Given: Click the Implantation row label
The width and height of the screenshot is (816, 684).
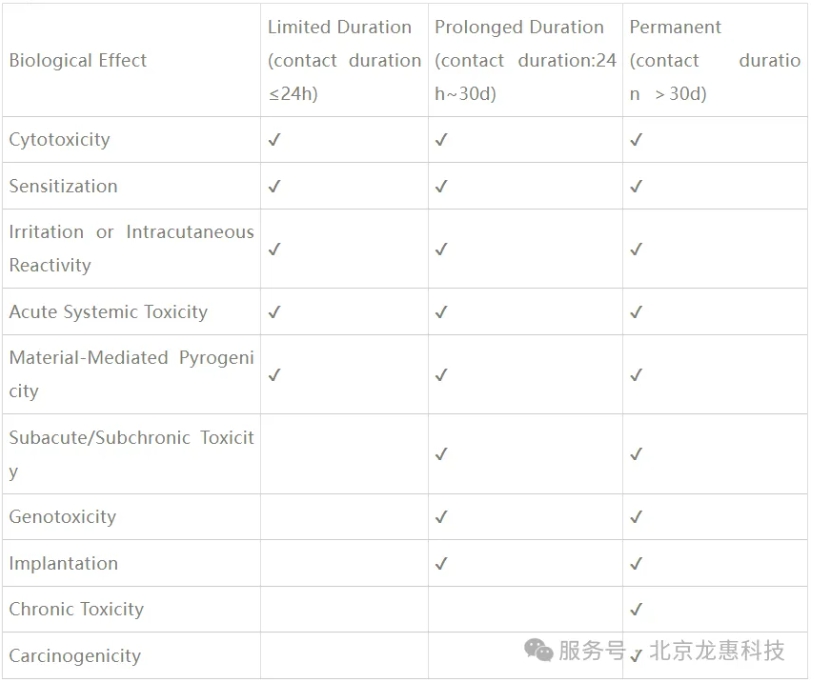Looking at the screenshot, I should click(x=63, y=564).
